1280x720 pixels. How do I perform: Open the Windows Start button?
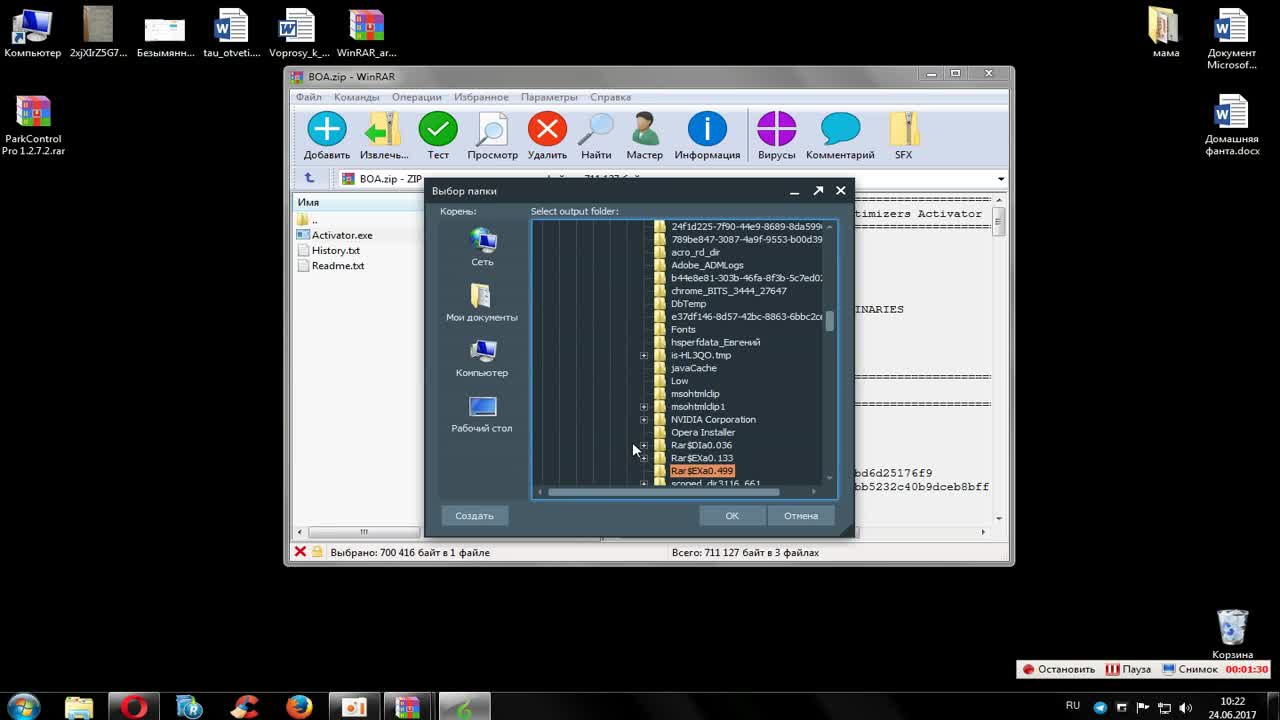tap(22, 707)
